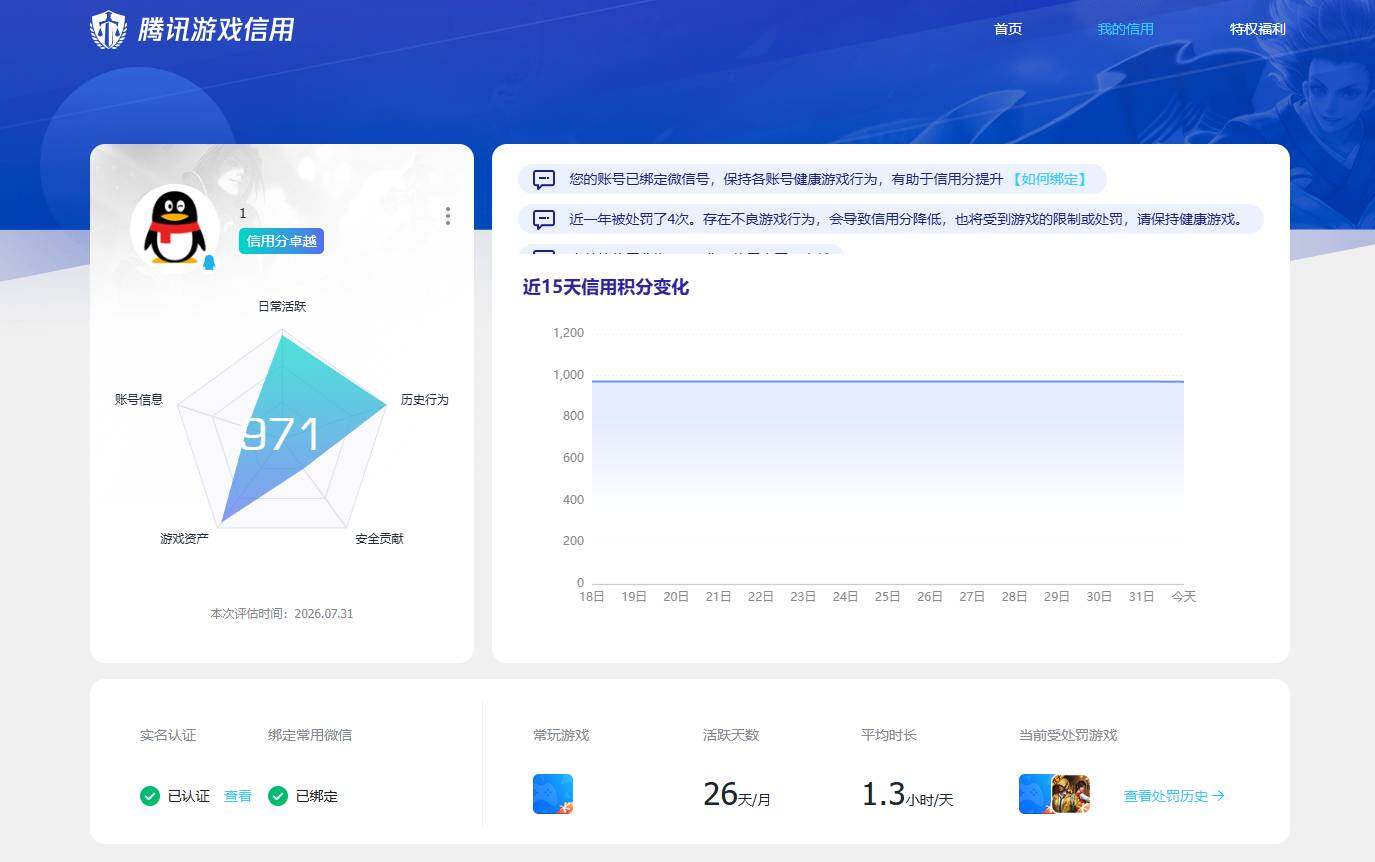
Task: Click the 今天 point on chart axis
Action: tap(1184, 596)
